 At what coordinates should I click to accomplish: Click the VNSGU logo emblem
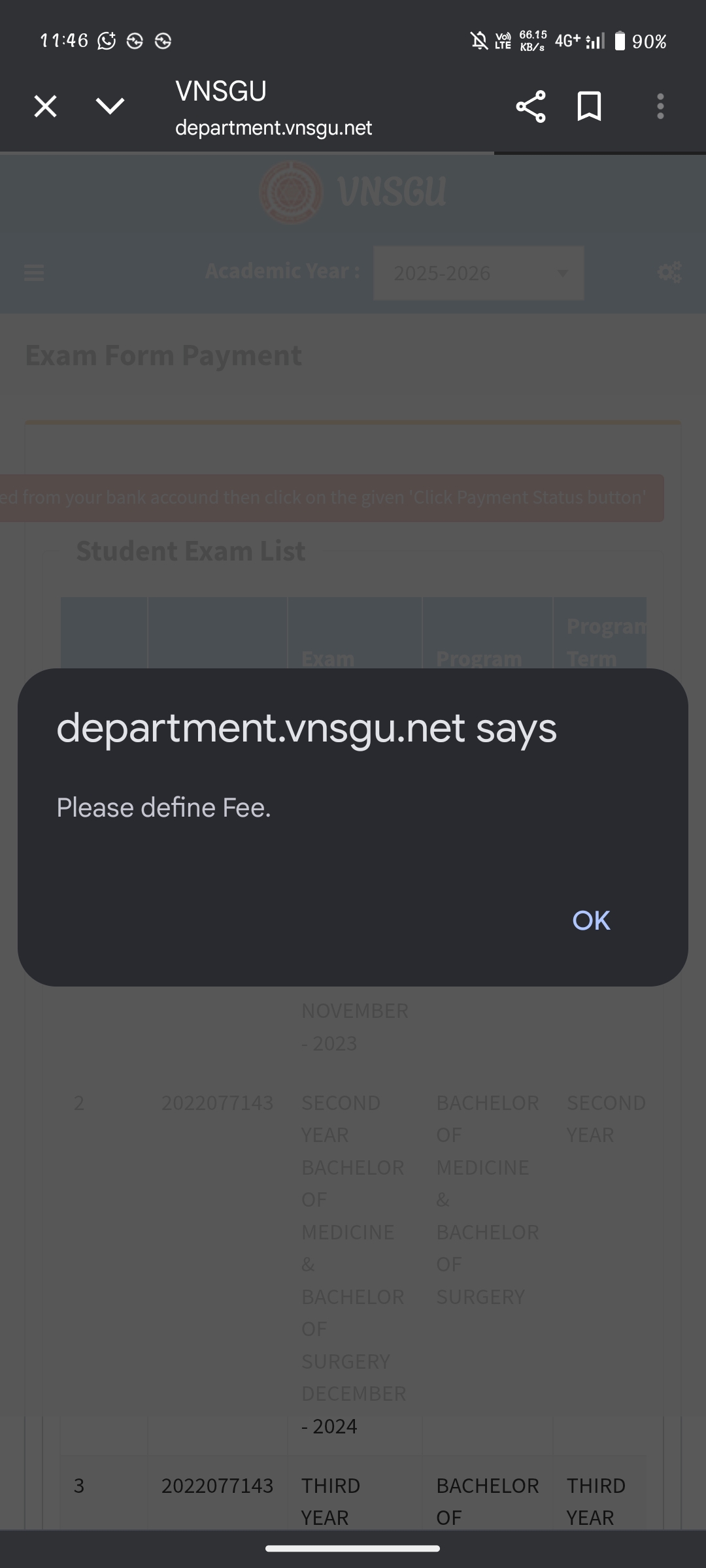[292, 192]
